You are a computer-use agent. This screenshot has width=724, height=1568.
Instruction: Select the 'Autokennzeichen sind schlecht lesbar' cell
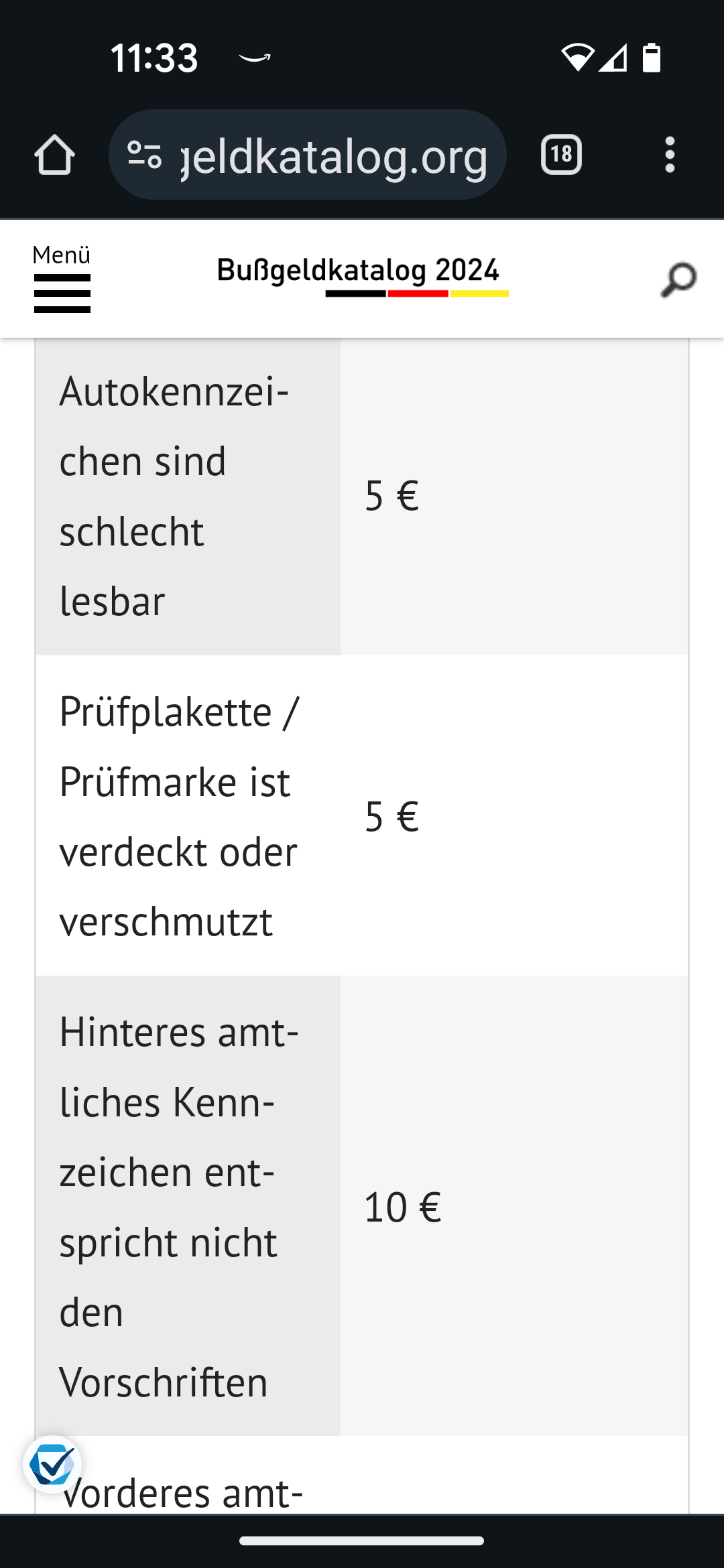(188, 497)
